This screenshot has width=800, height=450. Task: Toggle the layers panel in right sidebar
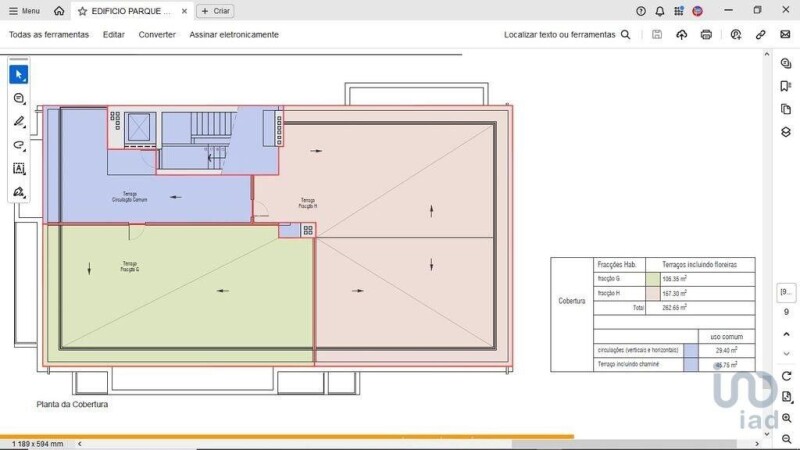tap(786, 132)
